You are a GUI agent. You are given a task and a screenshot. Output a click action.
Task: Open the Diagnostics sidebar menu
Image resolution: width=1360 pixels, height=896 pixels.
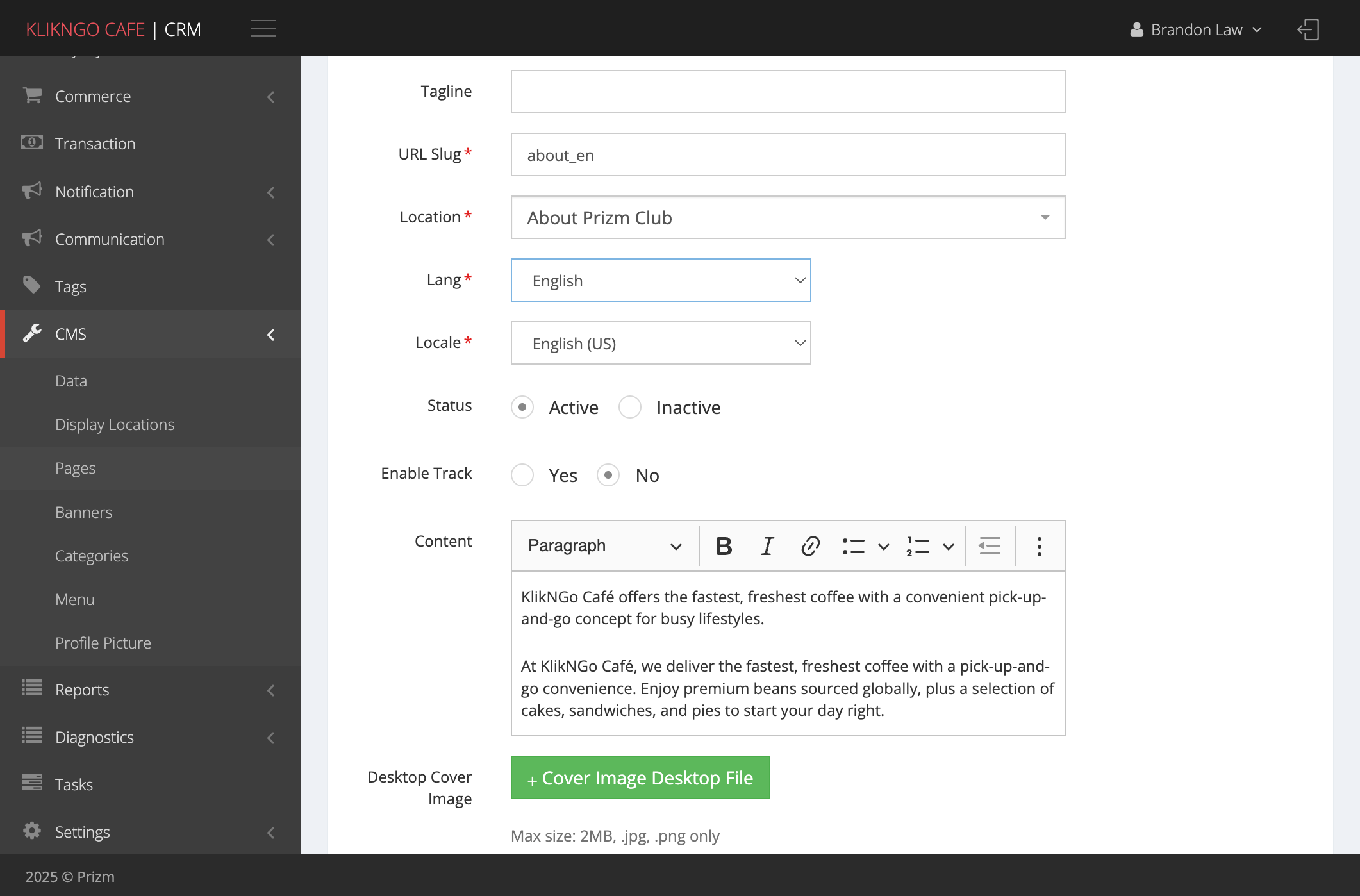click(x=151, y=737)
